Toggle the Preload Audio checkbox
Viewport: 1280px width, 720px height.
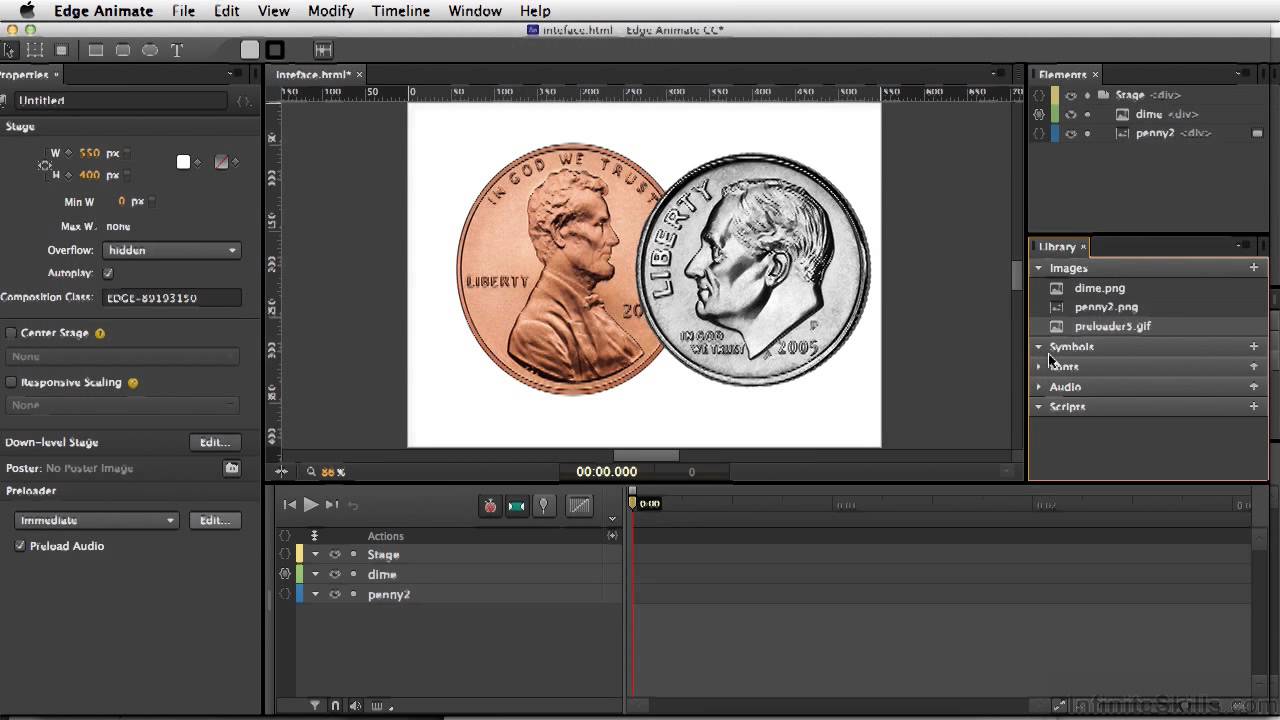point(20,546)
